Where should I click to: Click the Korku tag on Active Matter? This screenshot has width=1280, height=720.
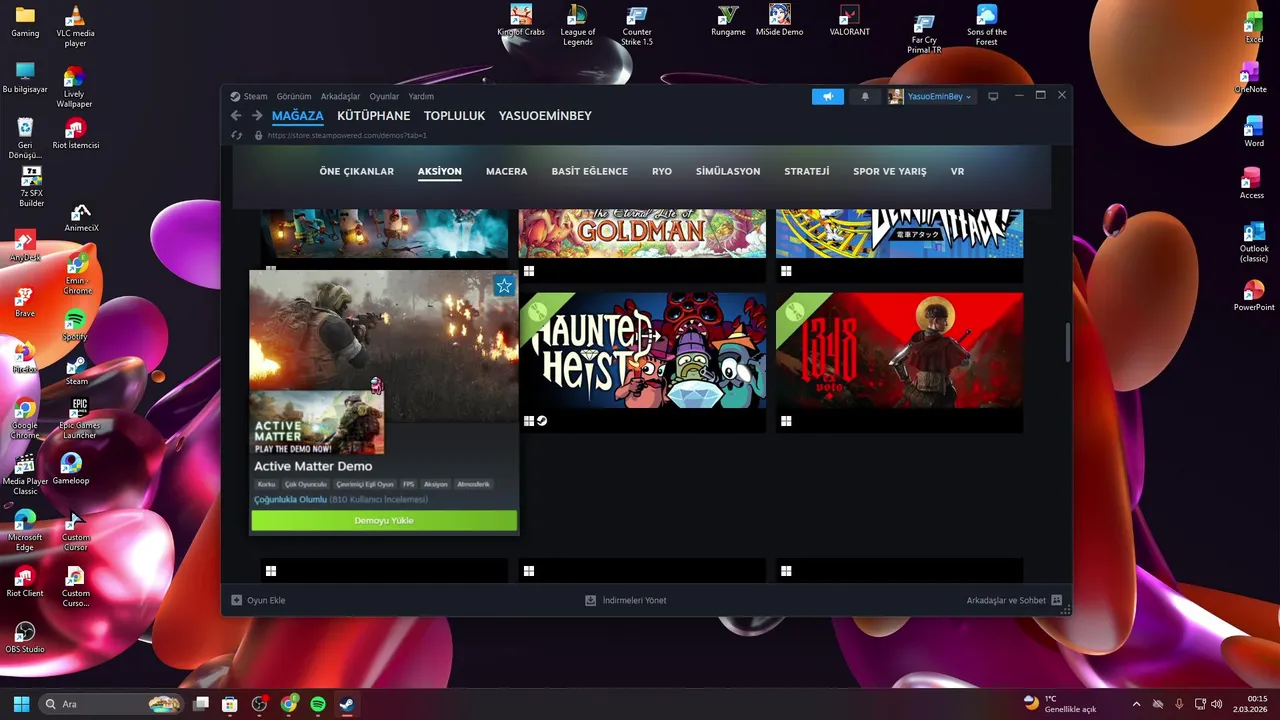pos(266,484)
